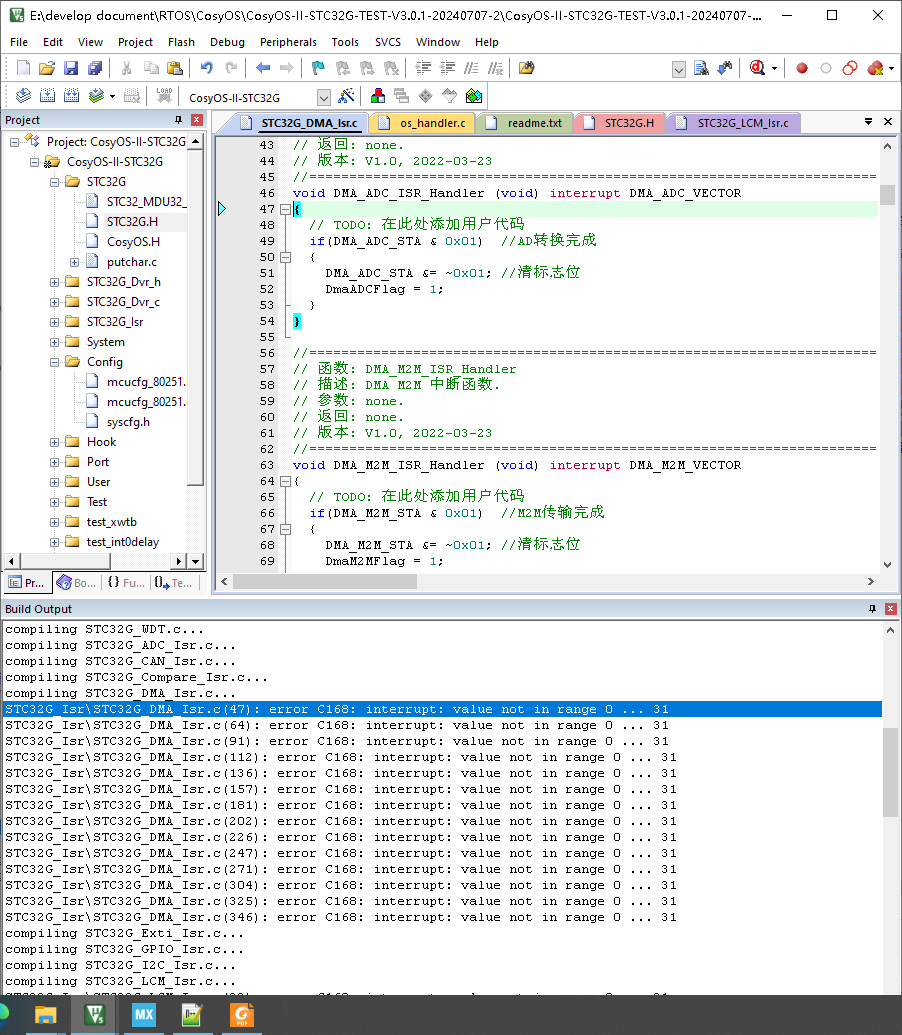902x1035 pixels.
Task: Expand the test_int0delay folder
Action: tap(55, 543)
